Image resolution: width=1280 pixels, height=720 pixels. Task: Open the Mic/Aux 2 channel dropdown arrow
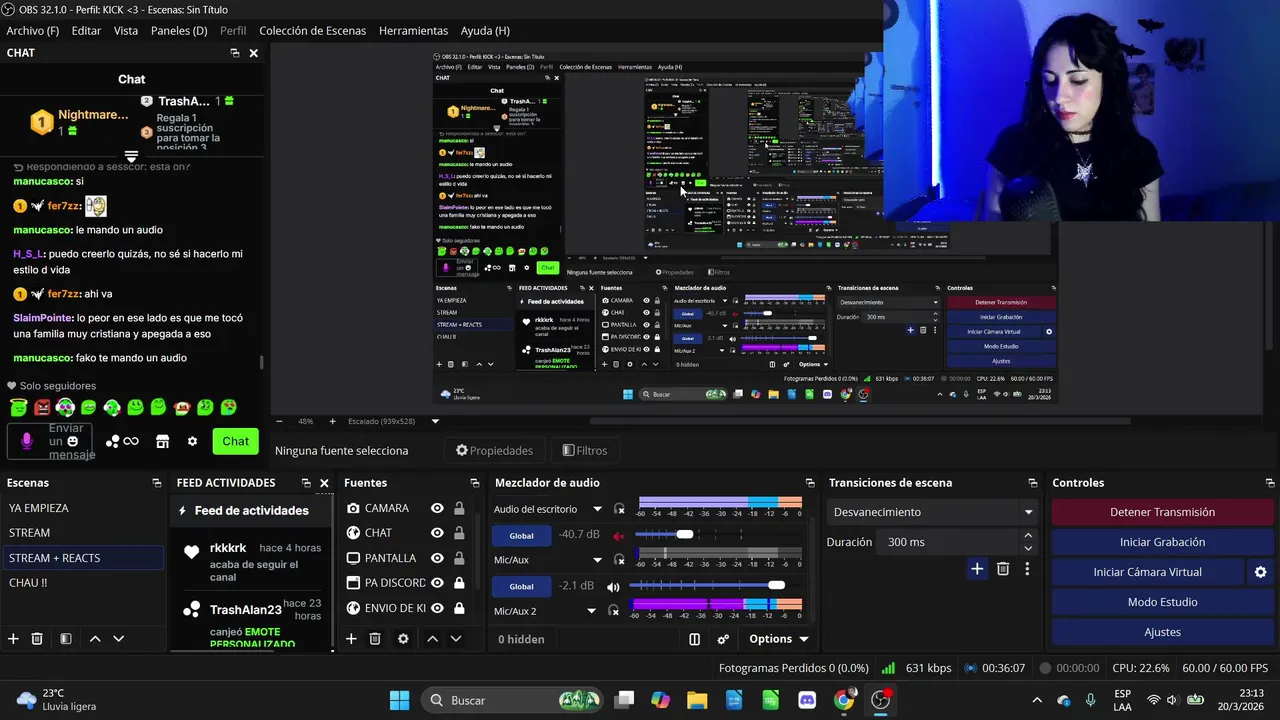[591, 611]
